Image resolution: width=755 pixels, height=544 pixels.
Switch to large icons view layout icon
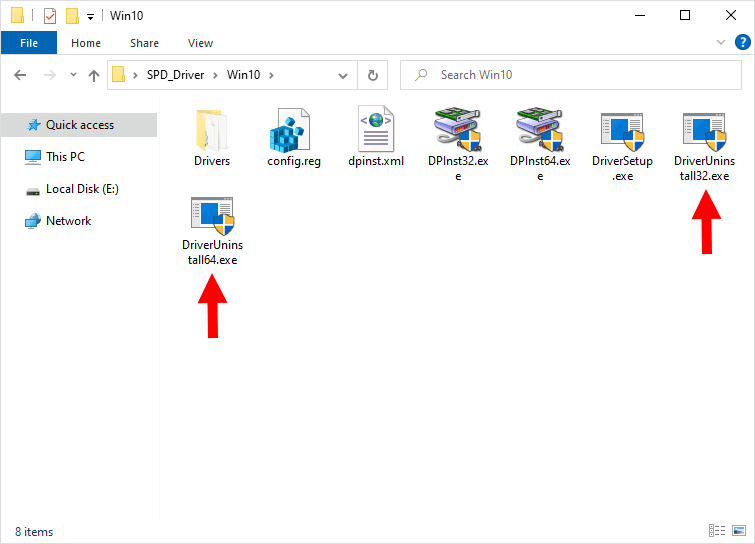pyautogui.click(x=739, y=531)
